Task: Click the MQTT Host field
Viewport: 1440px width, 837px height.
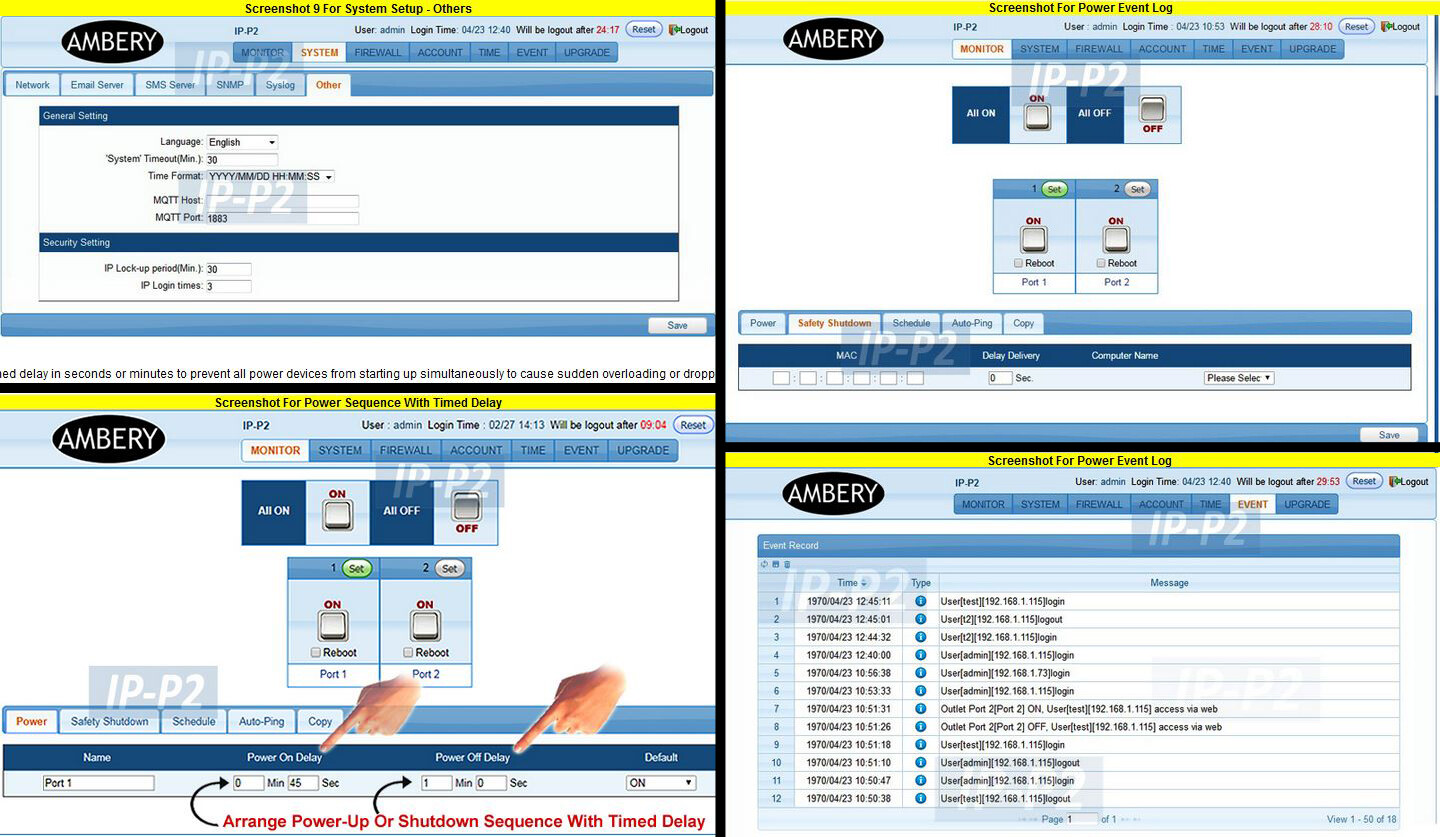Action: coord(282,201)
